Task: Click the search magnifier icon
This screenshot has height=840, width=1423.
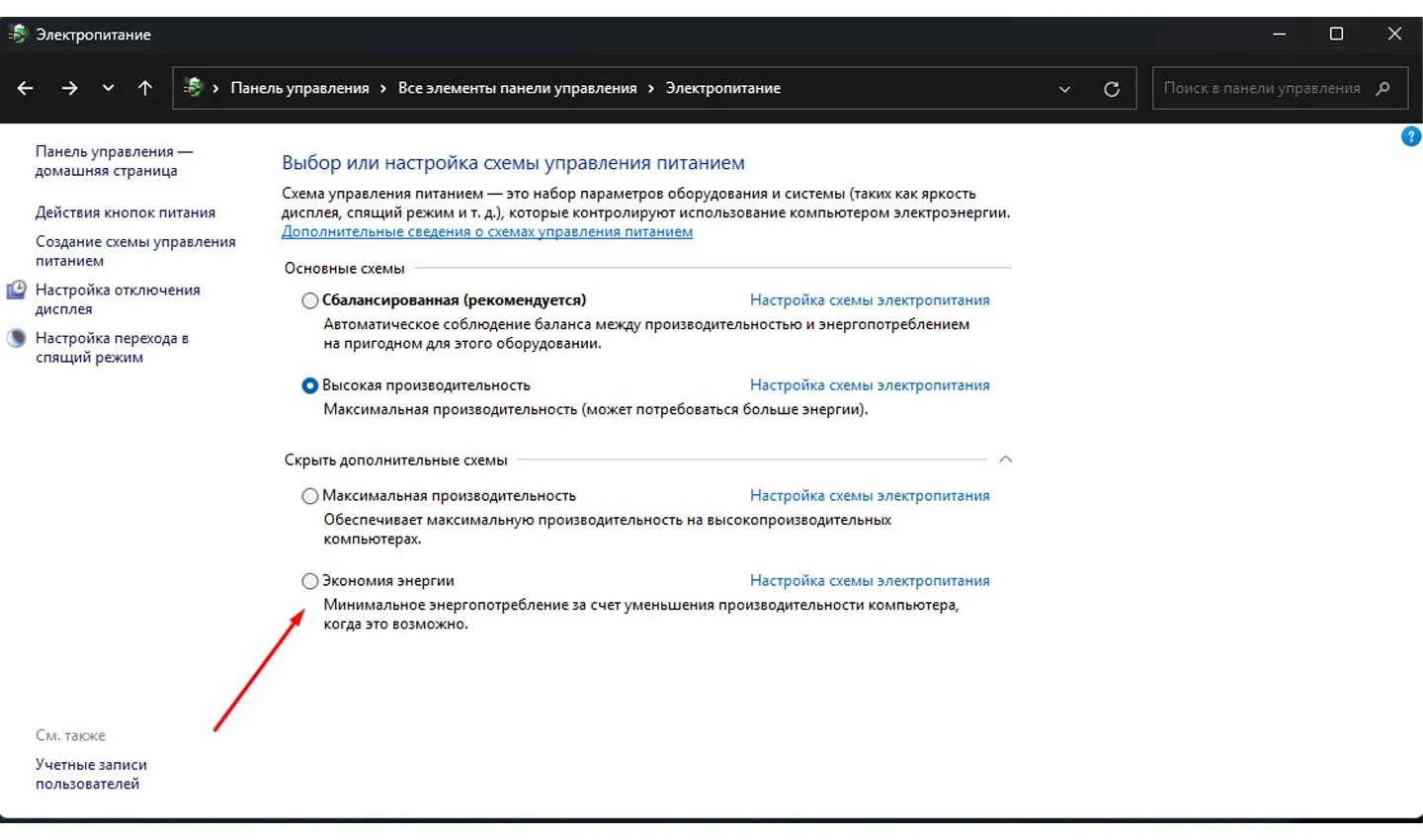Action: (1383, 88)
